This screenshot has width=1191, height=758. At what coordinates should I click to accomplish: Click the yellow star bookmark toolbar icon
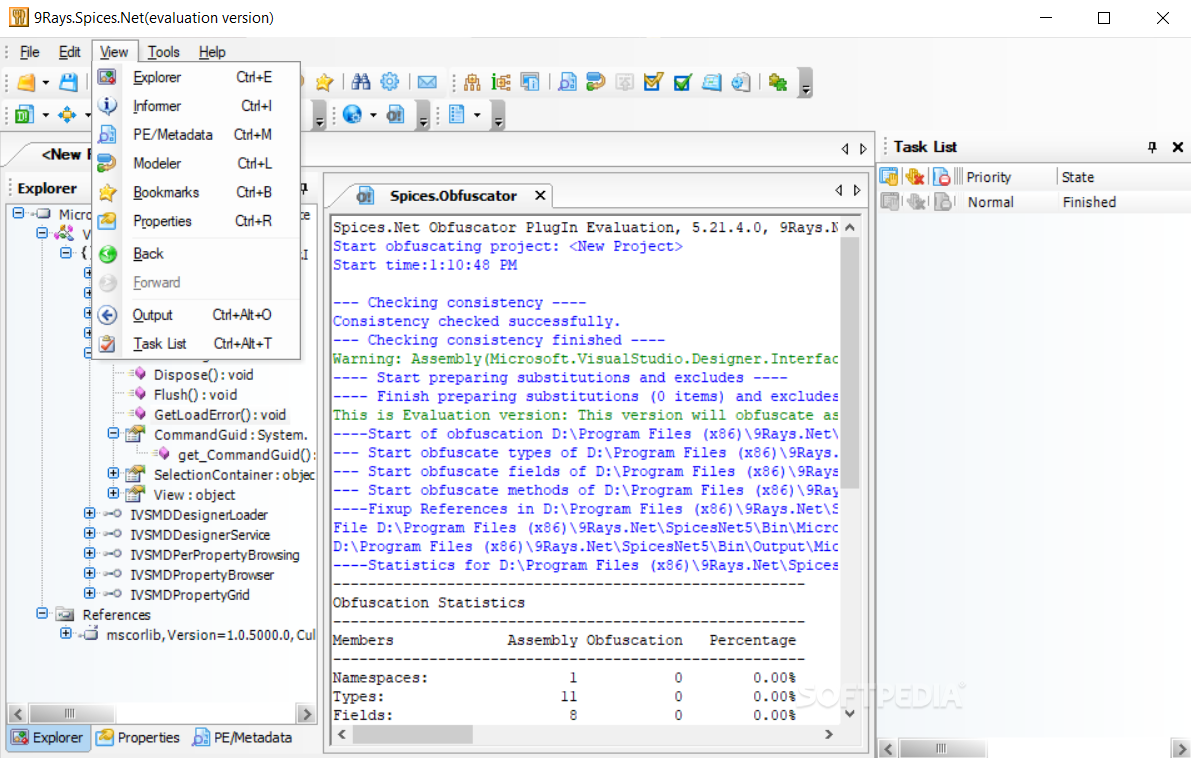[x=324, y=82]
